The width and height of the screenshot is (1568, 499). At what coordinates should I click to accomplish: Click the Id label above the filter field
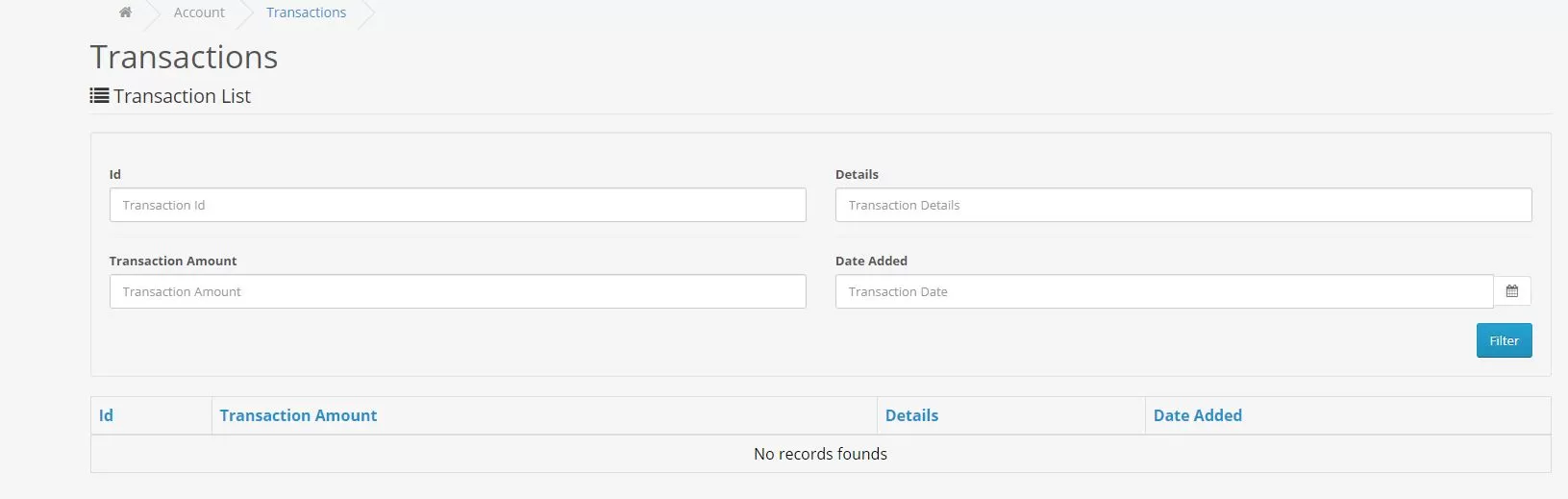(115, 174)
